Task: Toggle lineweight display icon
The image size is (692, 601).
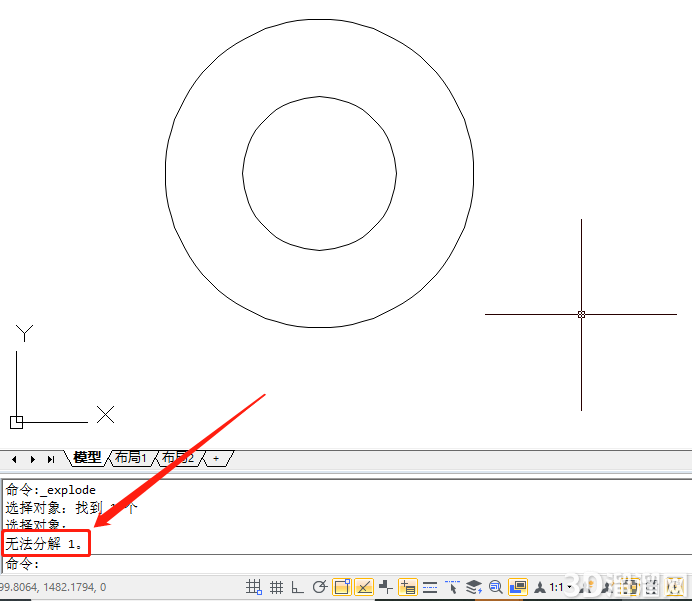Action: [430, 587]
